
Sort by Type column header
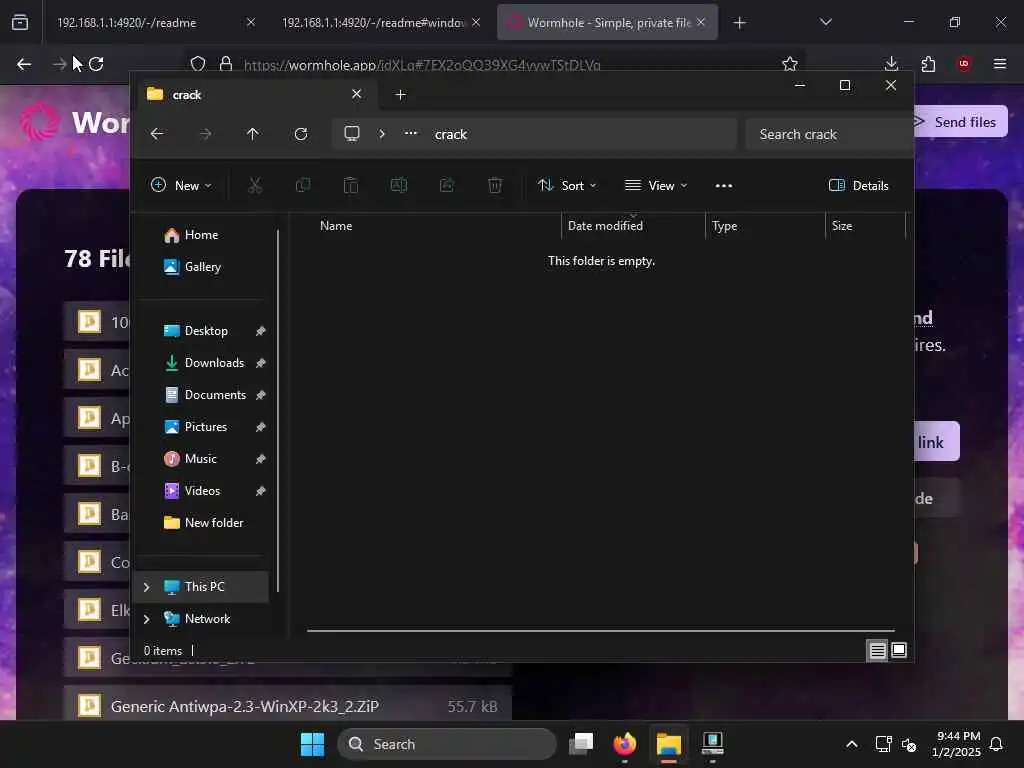pos(724,226)
